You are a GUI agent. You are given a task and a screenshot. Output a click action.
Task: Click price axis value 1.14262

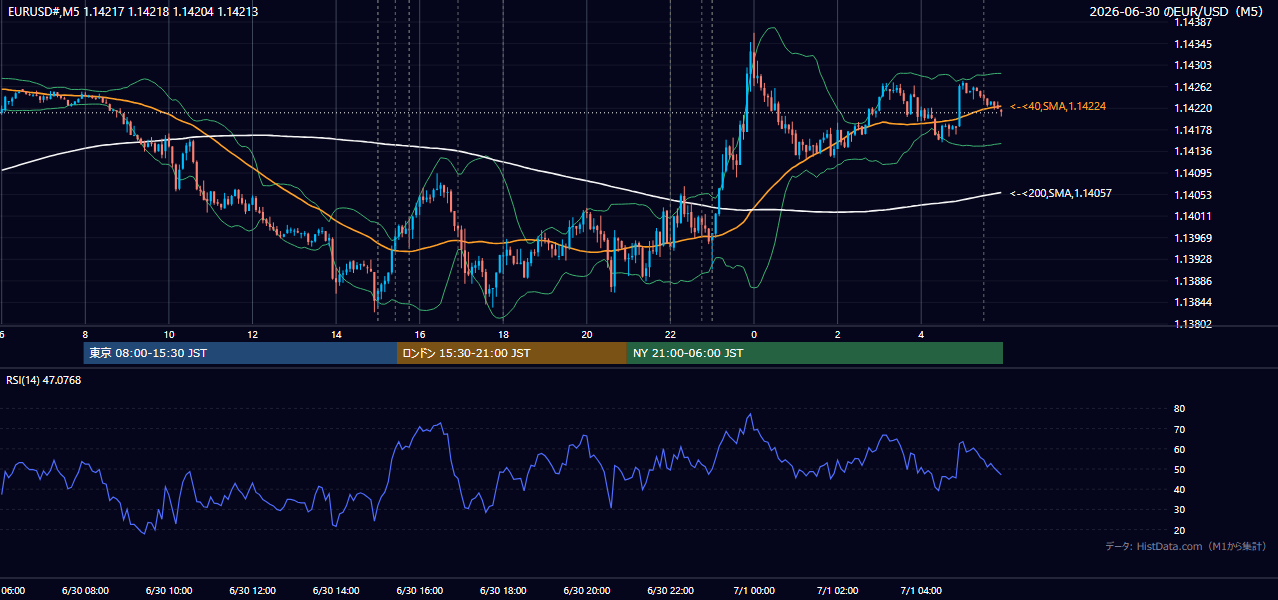pos(1193,87)
